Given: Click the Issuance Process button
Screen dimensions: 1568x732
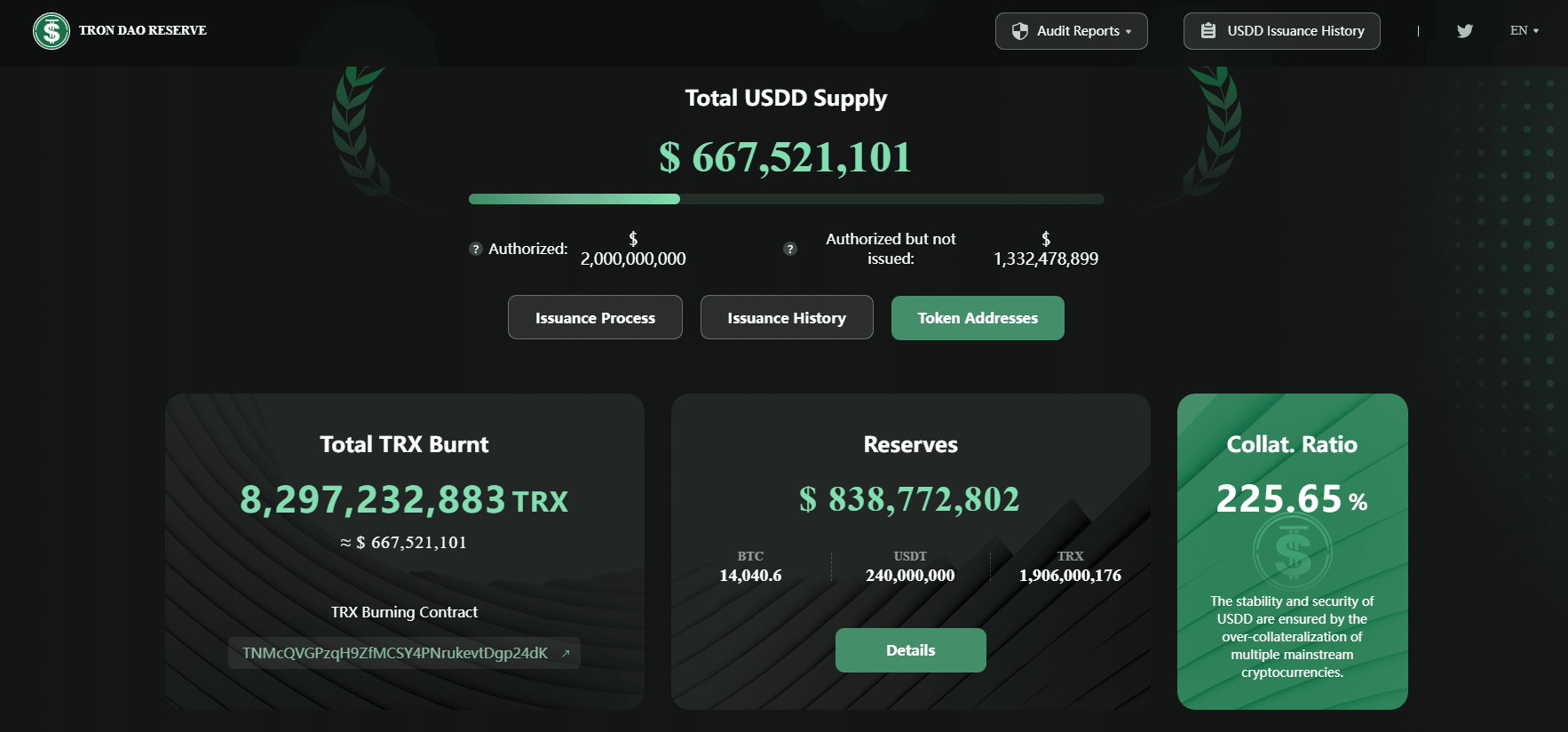Looking at the screenshot, I should pos(595,317).
